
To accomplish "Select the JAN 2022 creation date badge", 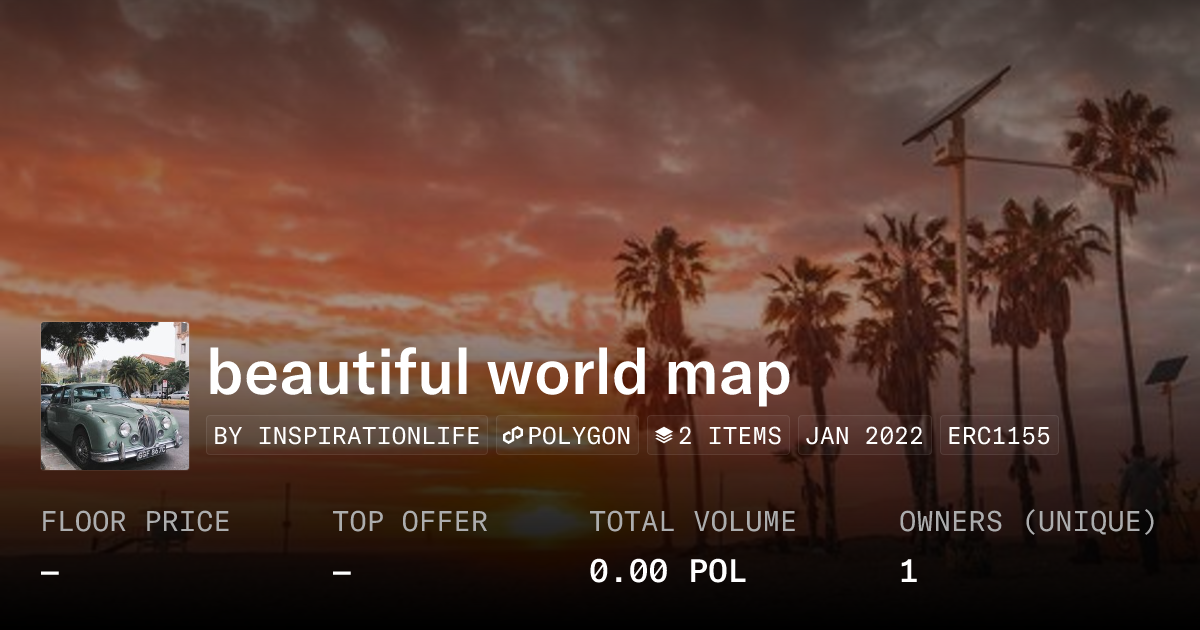I will [x=863, y=435].
